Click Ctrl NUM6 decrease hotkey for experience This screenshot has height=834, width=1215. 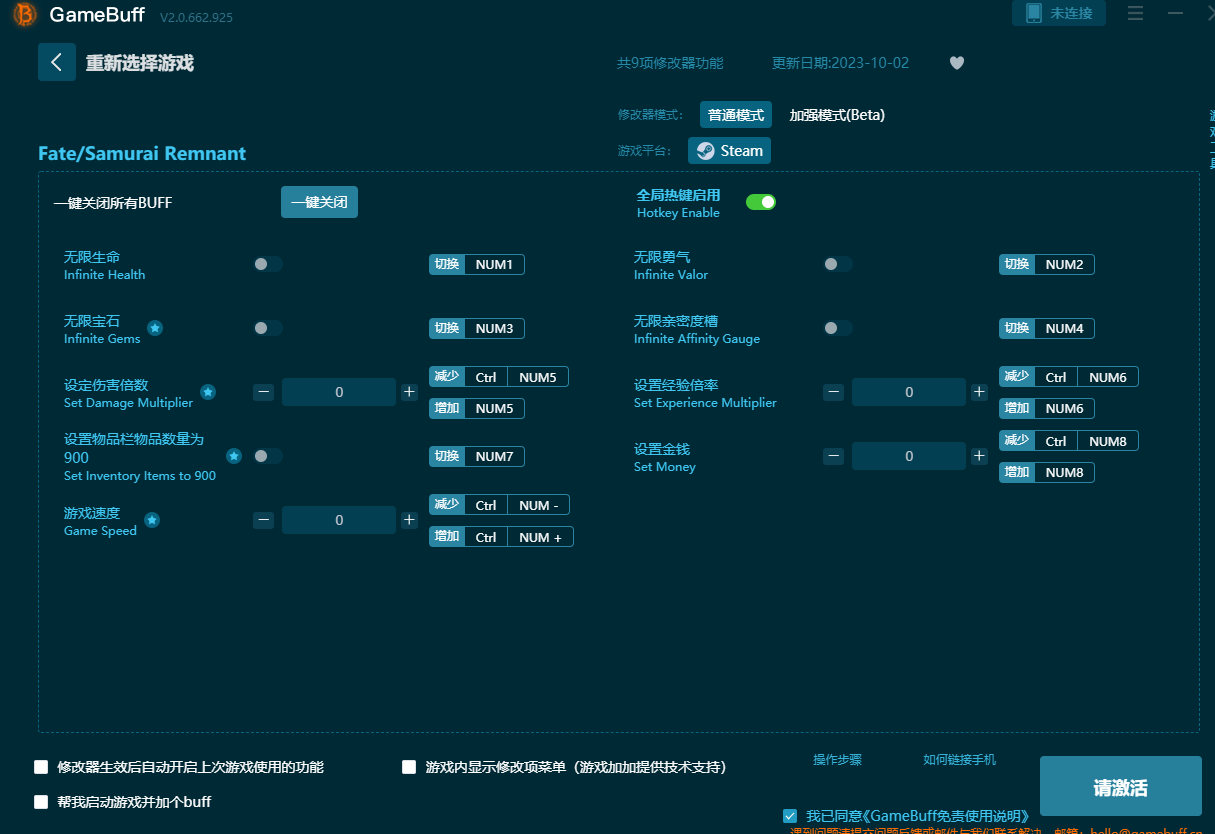(1069, 377)
